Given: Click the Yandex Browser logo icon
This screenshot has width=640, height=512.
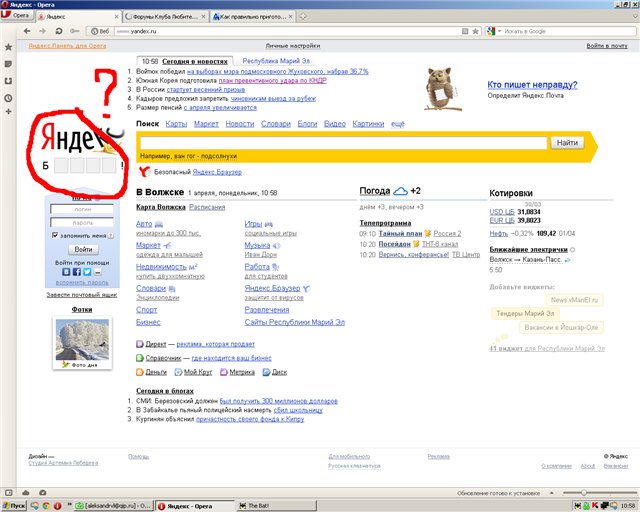Looking at the screenshot, I should point(144,172).
